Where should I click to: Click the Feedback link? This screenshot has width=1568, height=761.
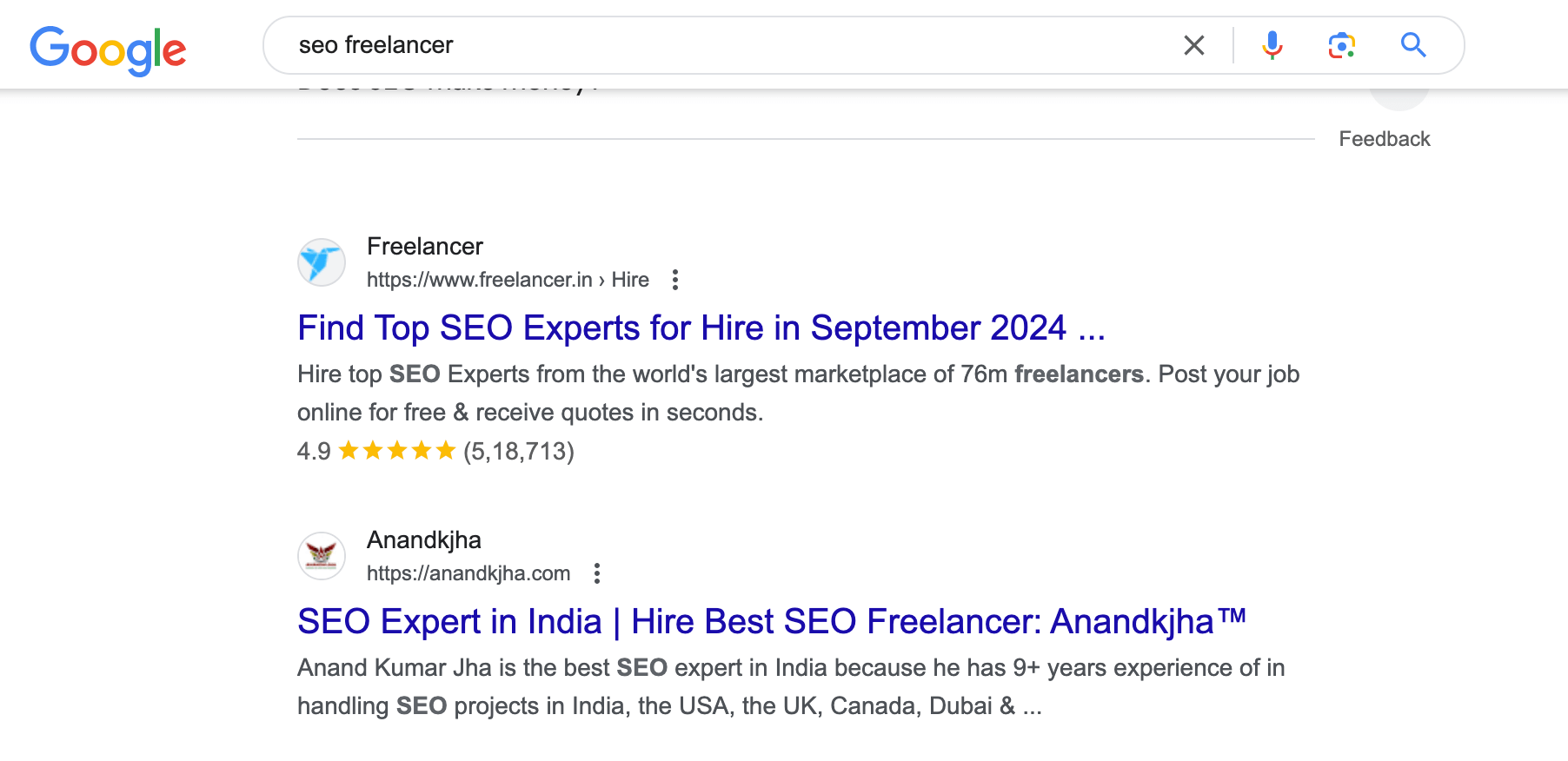[x=1384, y=139]
